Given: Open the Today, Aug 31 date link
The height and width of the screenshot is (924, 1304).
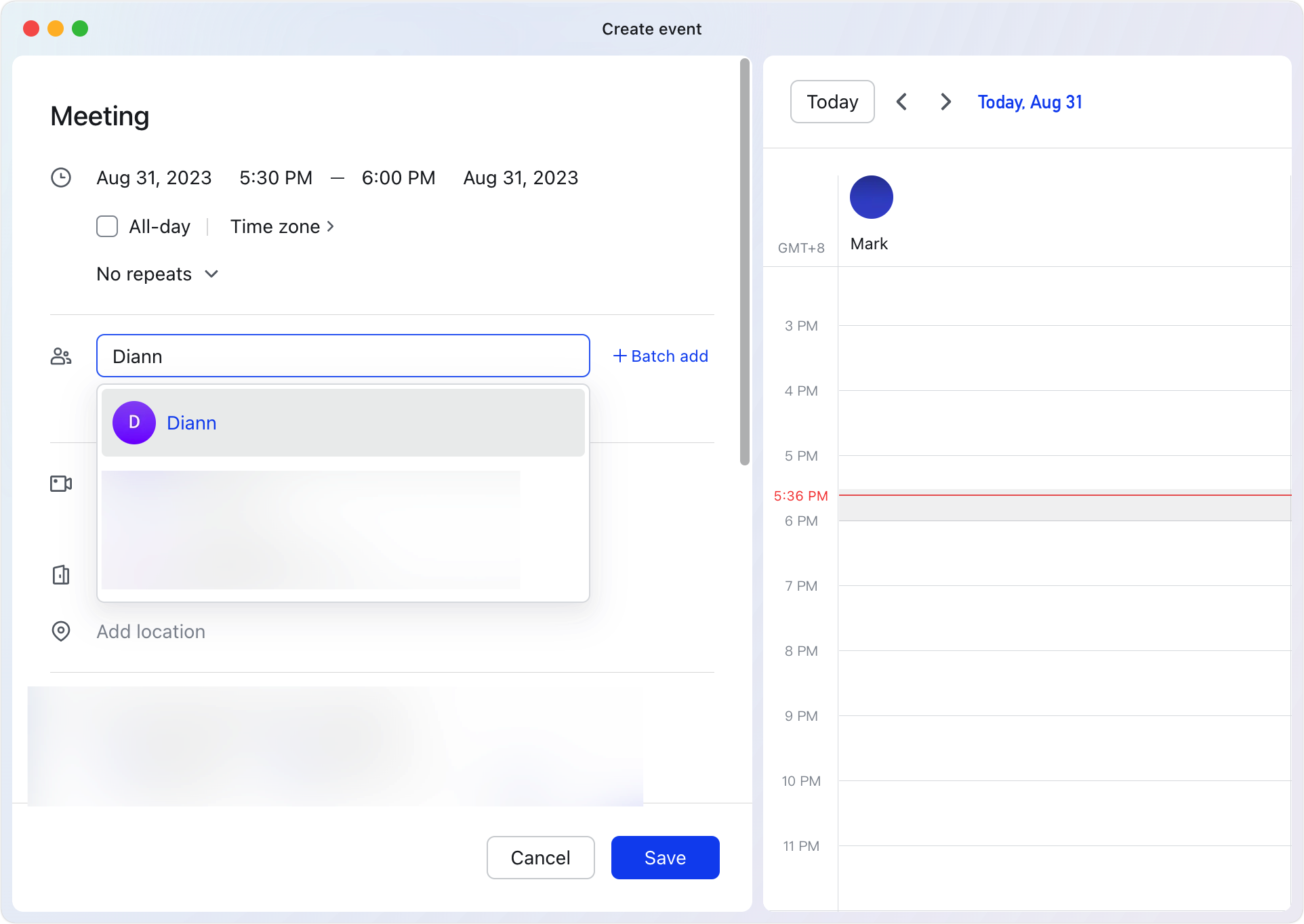Looking at the screenshot, I should tap(1029, 102).
